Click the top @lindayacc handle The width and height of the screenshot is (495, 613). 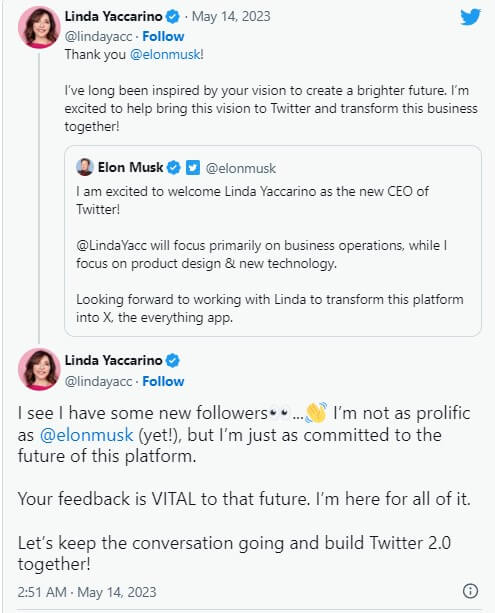pyautogui.click(x=99, y=36)
